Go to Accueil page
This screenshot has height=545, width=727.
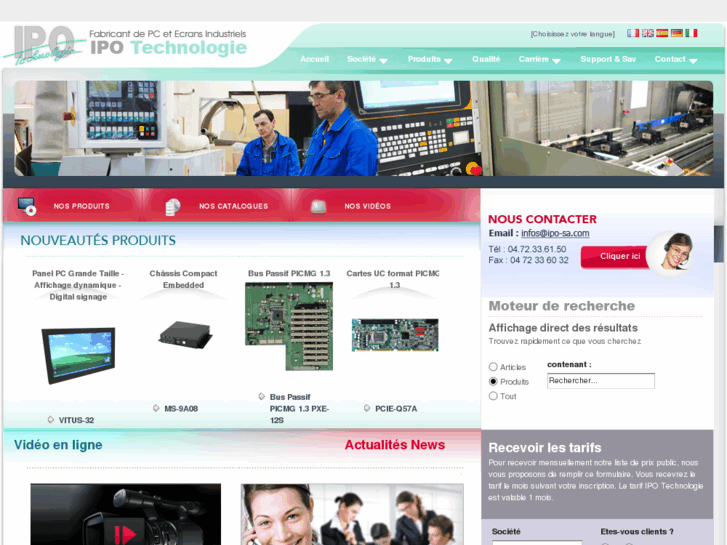coord(314,59)
